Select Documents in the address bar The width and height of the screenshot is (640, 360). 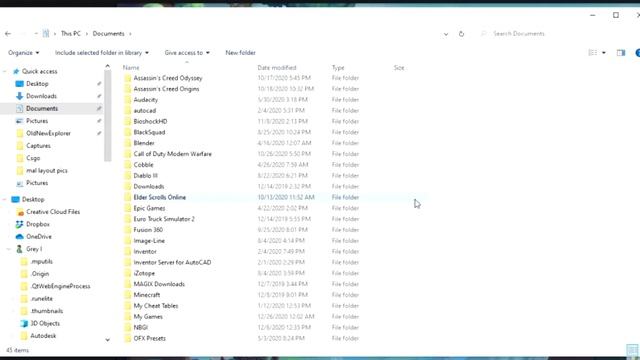coord(108,34)
